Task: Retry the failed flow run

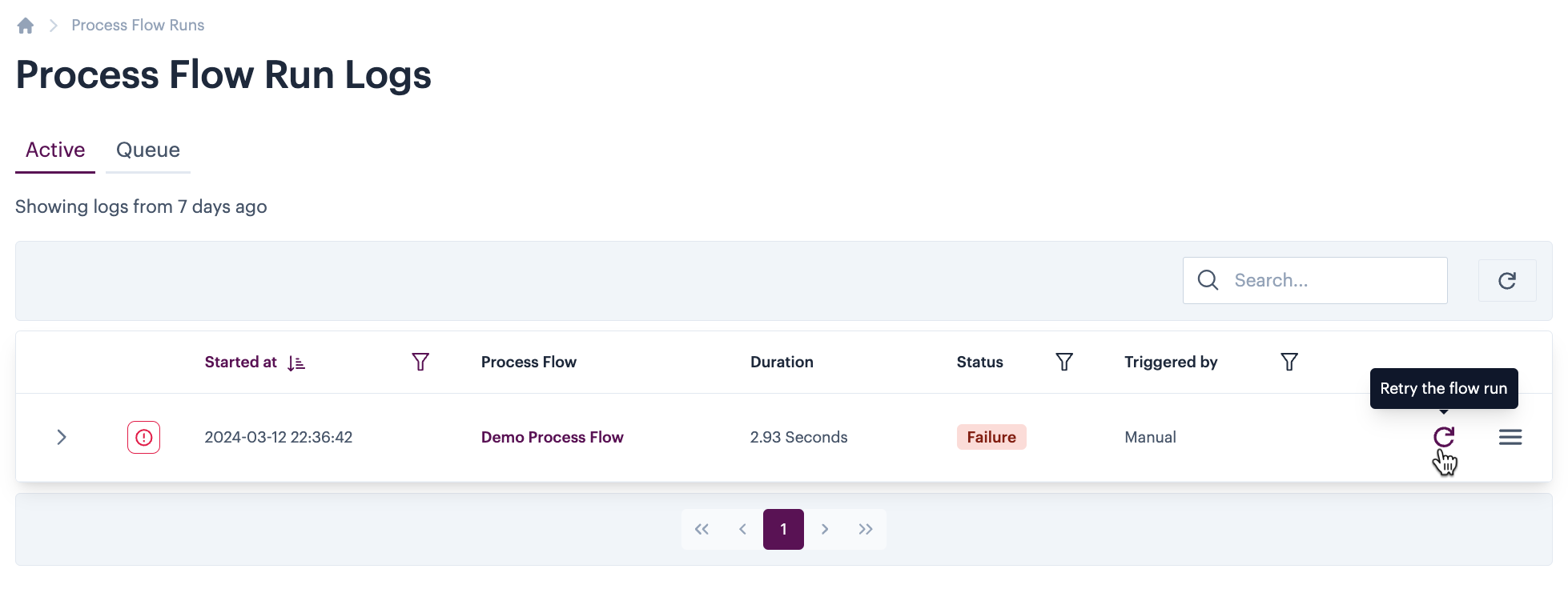Action: coord(1443,437)
